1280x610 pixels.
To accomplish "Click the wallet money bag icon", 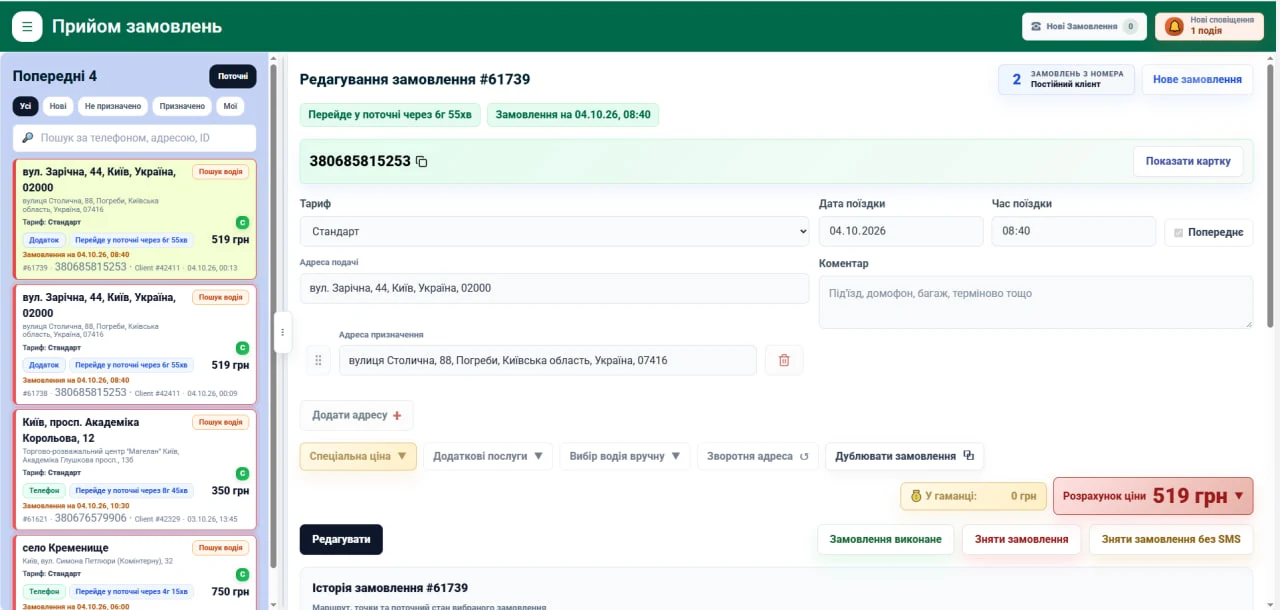I will [914, 496].
